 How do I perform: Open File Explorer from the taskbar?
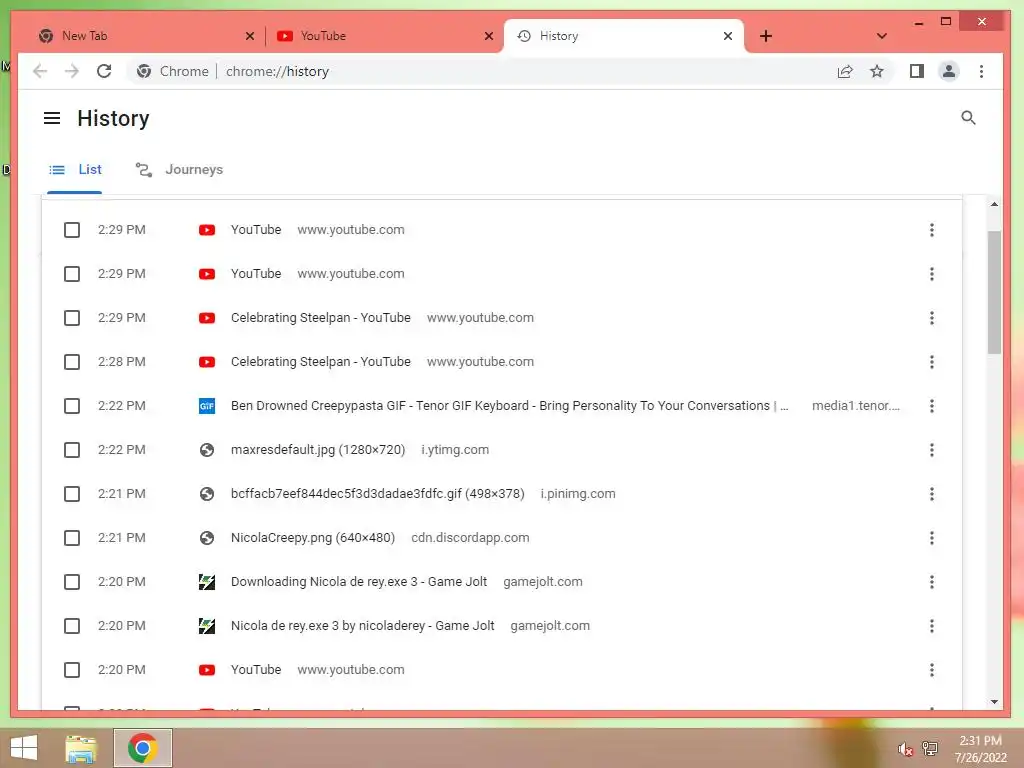[x=81, y=748]
